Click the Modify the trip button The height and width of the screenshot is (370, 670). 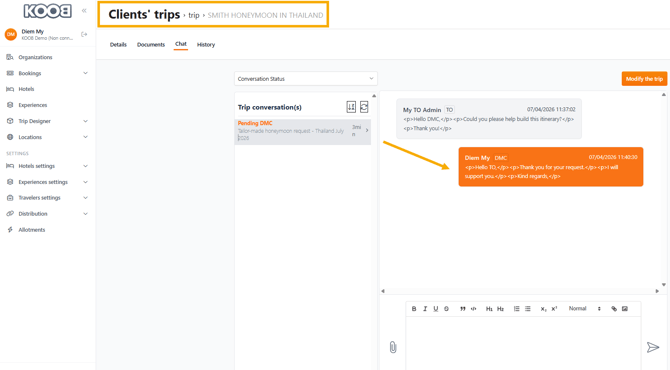pos(644,79)
